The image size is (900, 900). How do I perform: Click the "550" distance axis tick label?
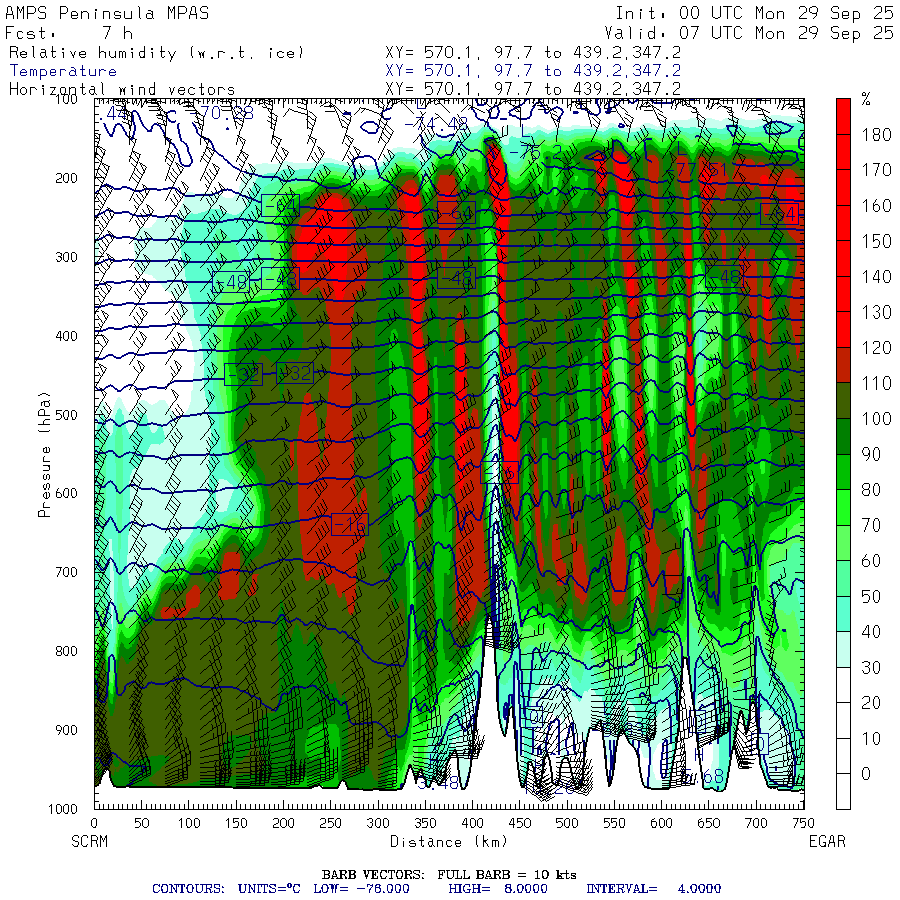(614, 823)
